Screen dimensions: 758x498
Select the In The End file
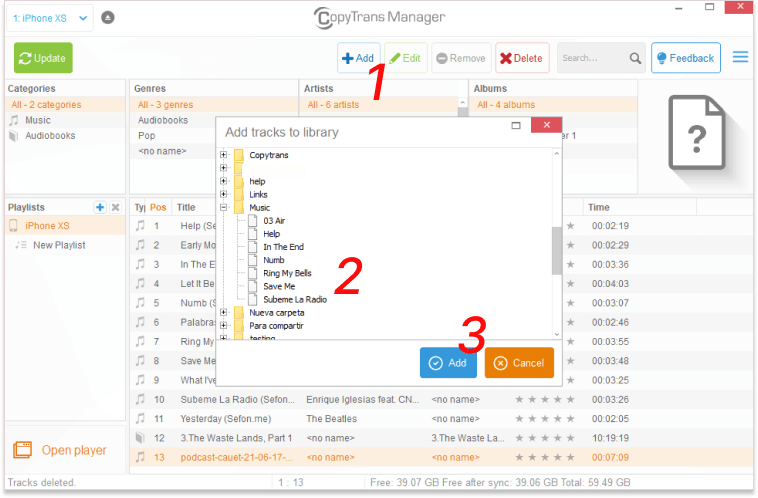[283, 247]
